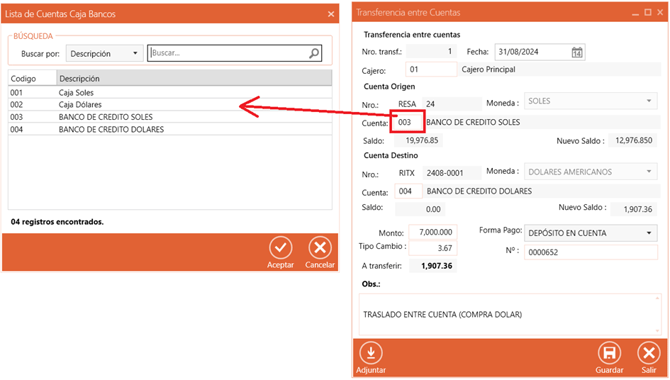
Task: Click the search magnifier icon in Buscar field
Action: tap(314, 53)
